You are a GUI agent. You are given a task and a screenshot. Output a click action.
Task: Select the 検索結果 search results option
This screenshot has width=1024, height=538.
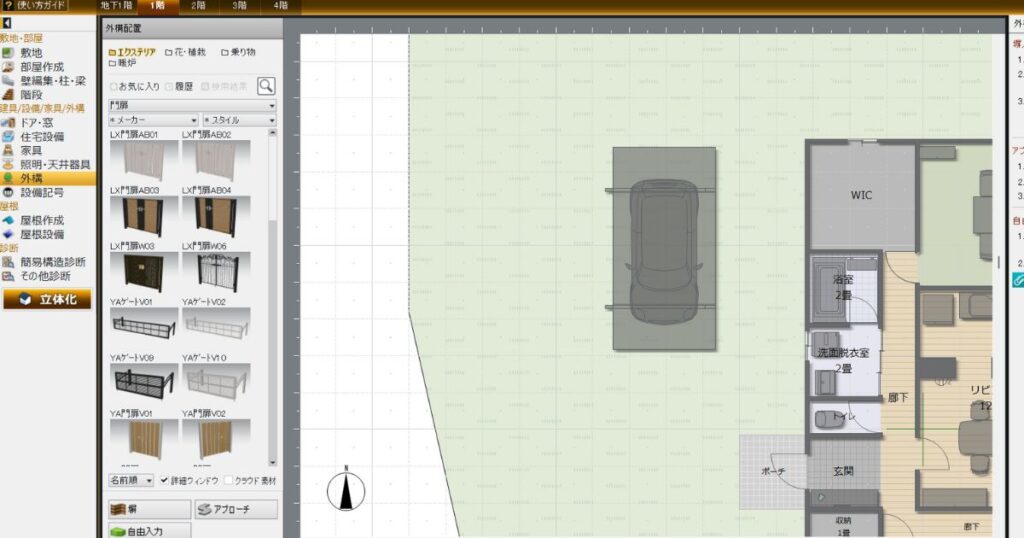(x=224, y=86)
